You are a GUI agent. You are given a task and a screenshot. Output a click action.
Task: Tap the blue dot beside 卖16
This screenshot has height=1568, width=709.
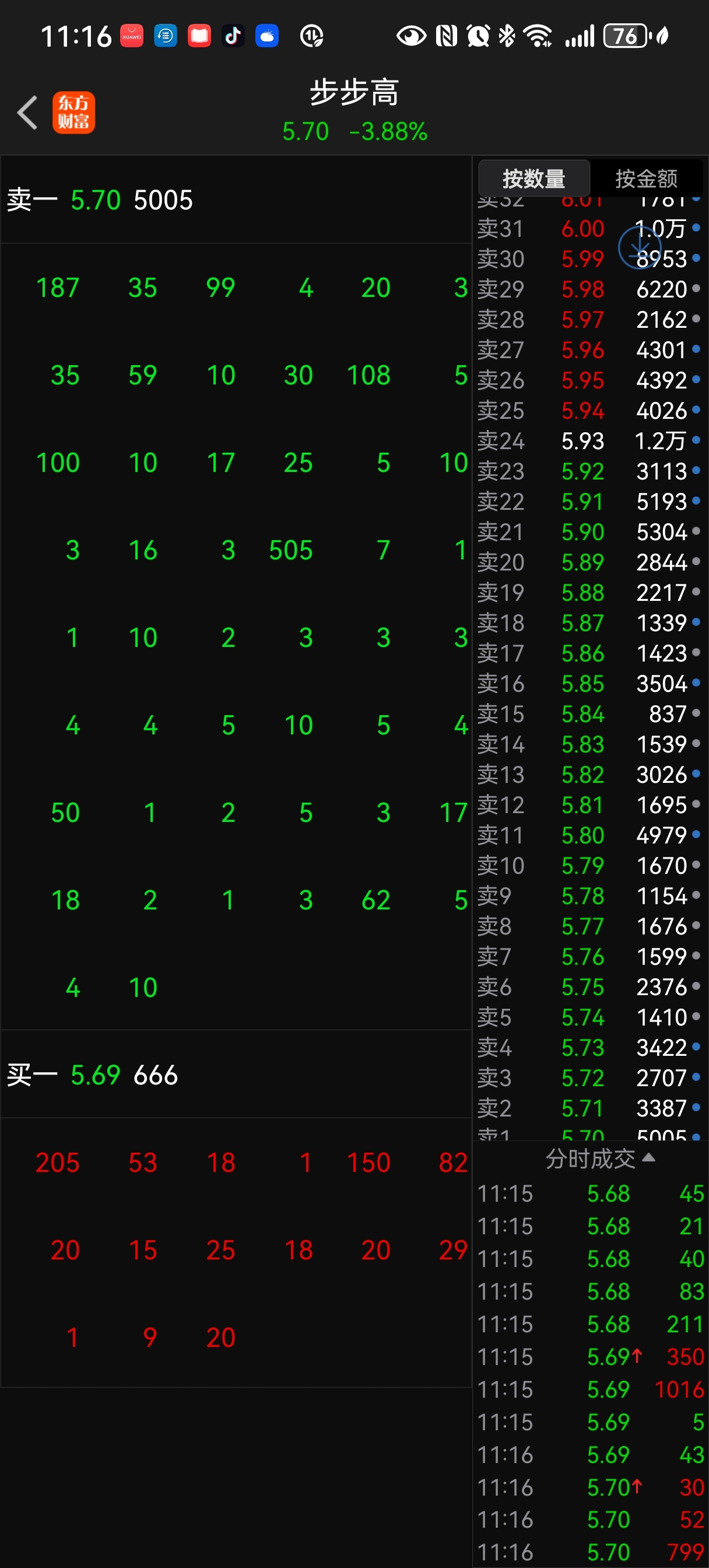tap(696, 683)
